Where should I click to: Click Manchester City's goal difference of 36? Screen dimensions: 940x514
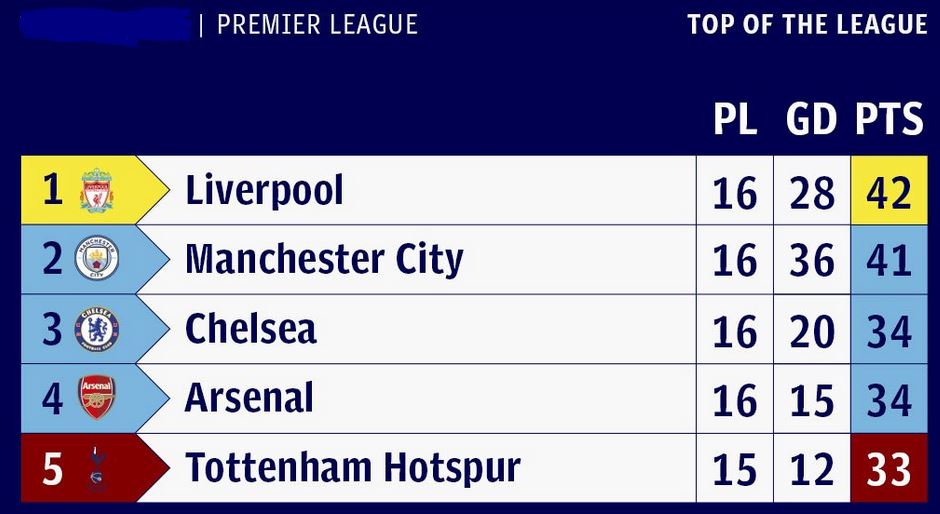coord(811,260)
